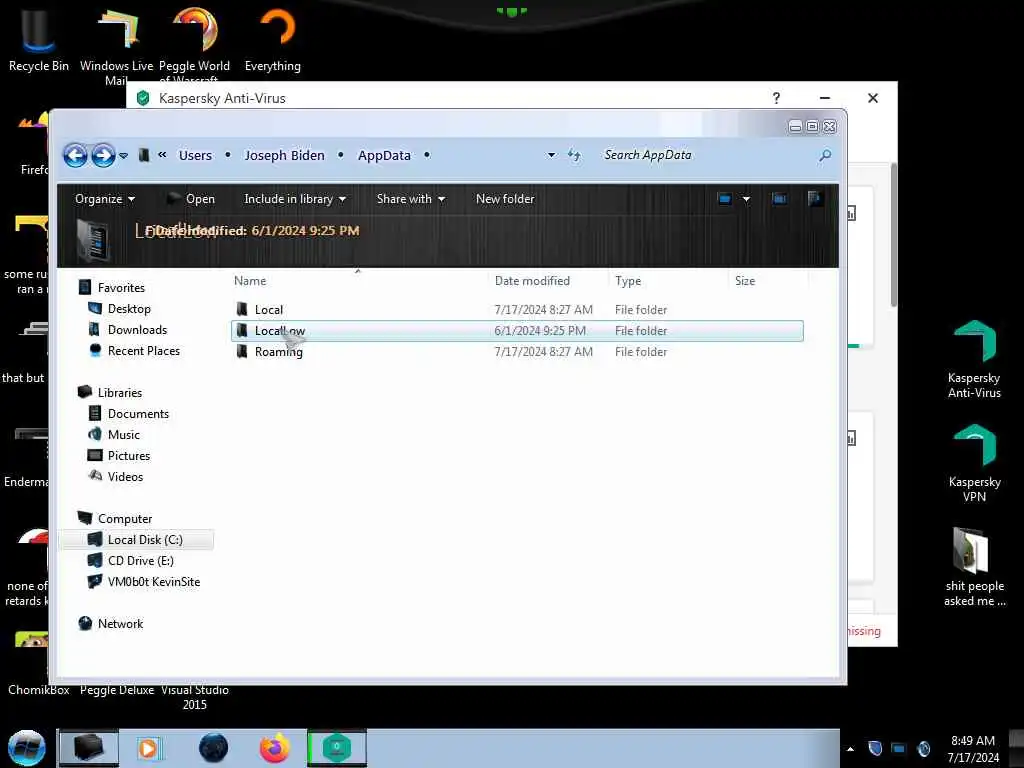The image size is (1024, 768).
Task: Click the Kaspersky taskbar button
Action: coord(337,748)
